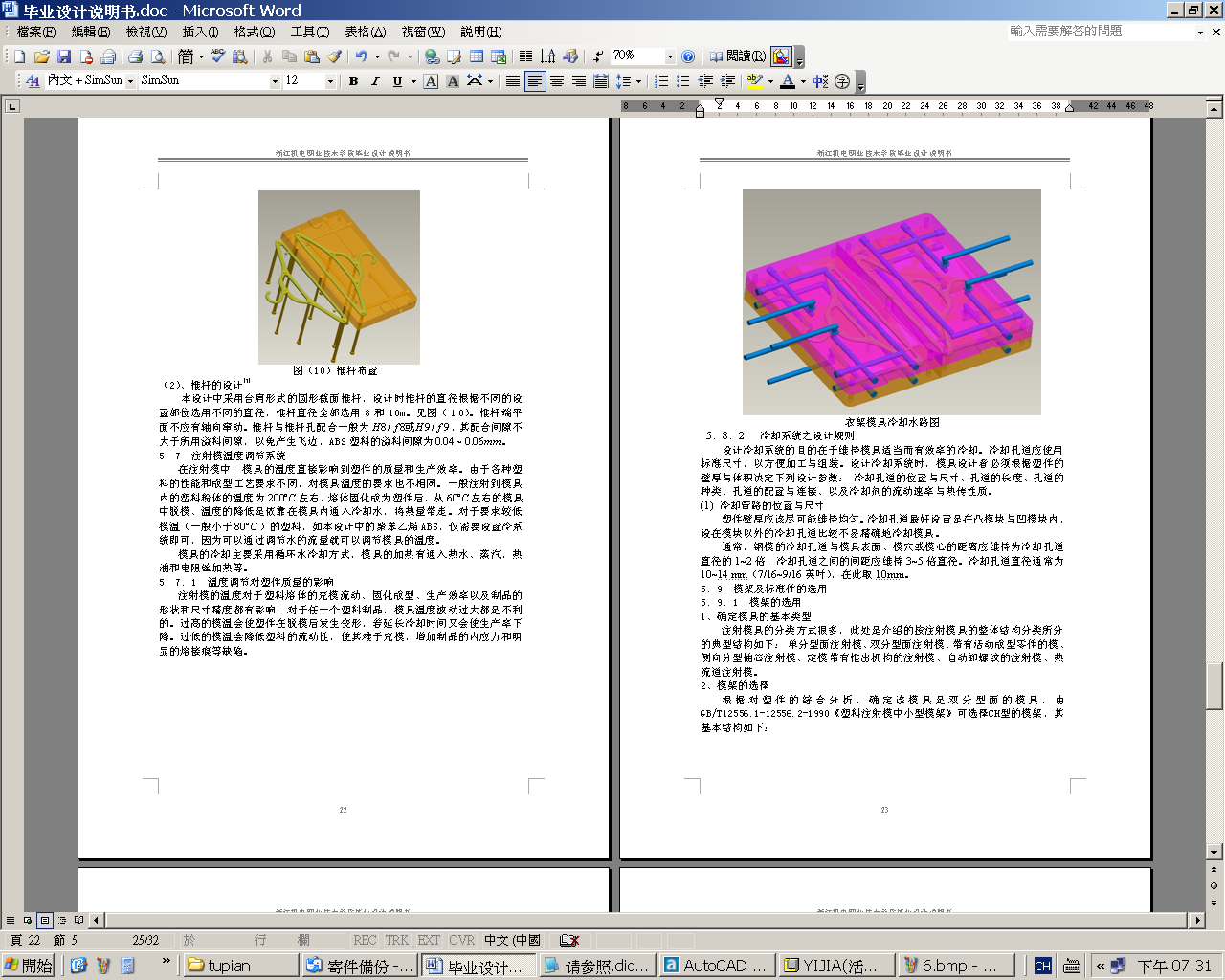This screenshot has width=1225, height=980.
Task: Click scroll-down arrow on vertical scrollbar
Action: coord(1214,852)
